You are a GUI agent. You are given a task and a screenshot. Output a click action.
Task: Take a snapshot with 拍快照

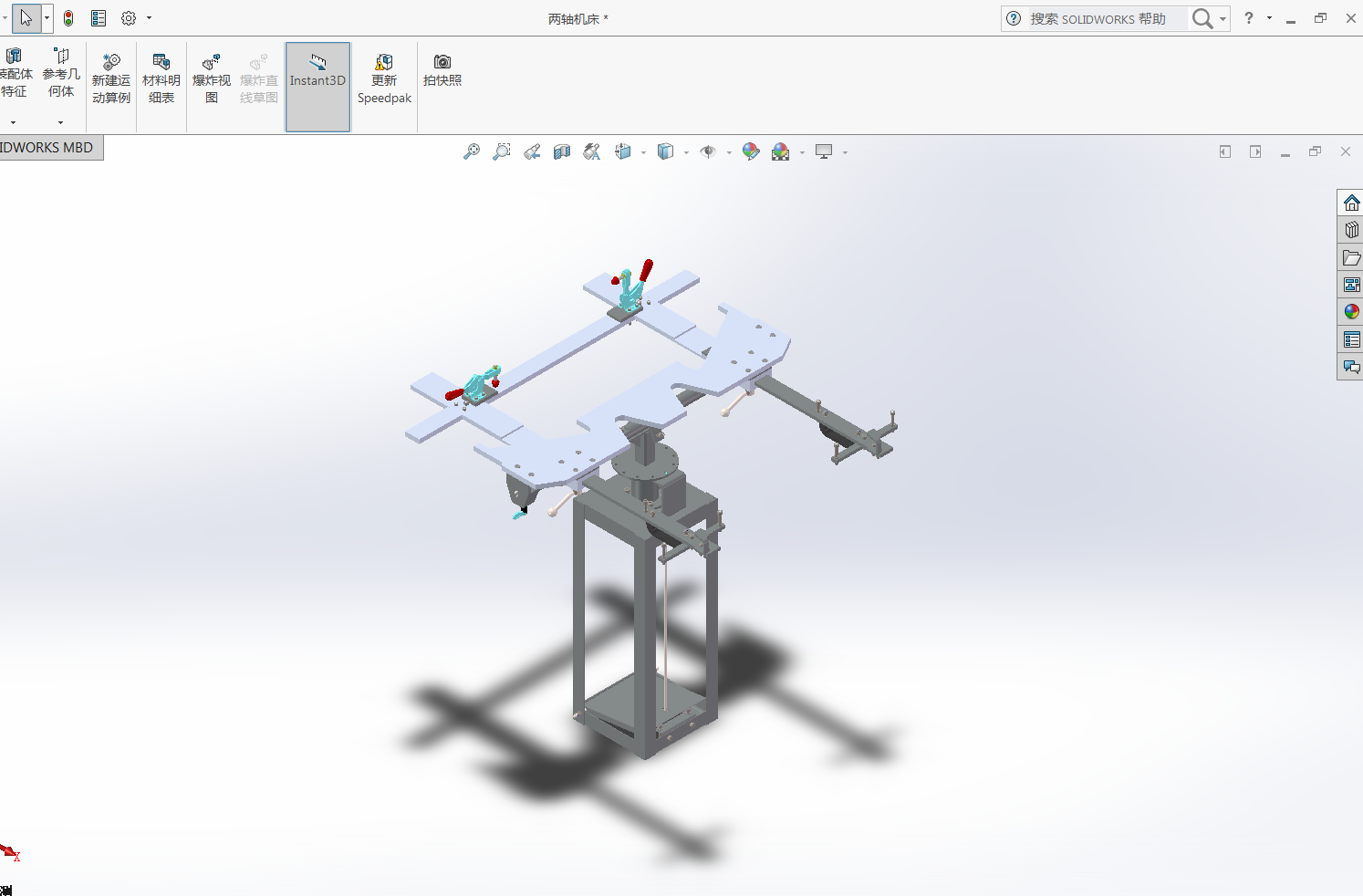[442, 71]
